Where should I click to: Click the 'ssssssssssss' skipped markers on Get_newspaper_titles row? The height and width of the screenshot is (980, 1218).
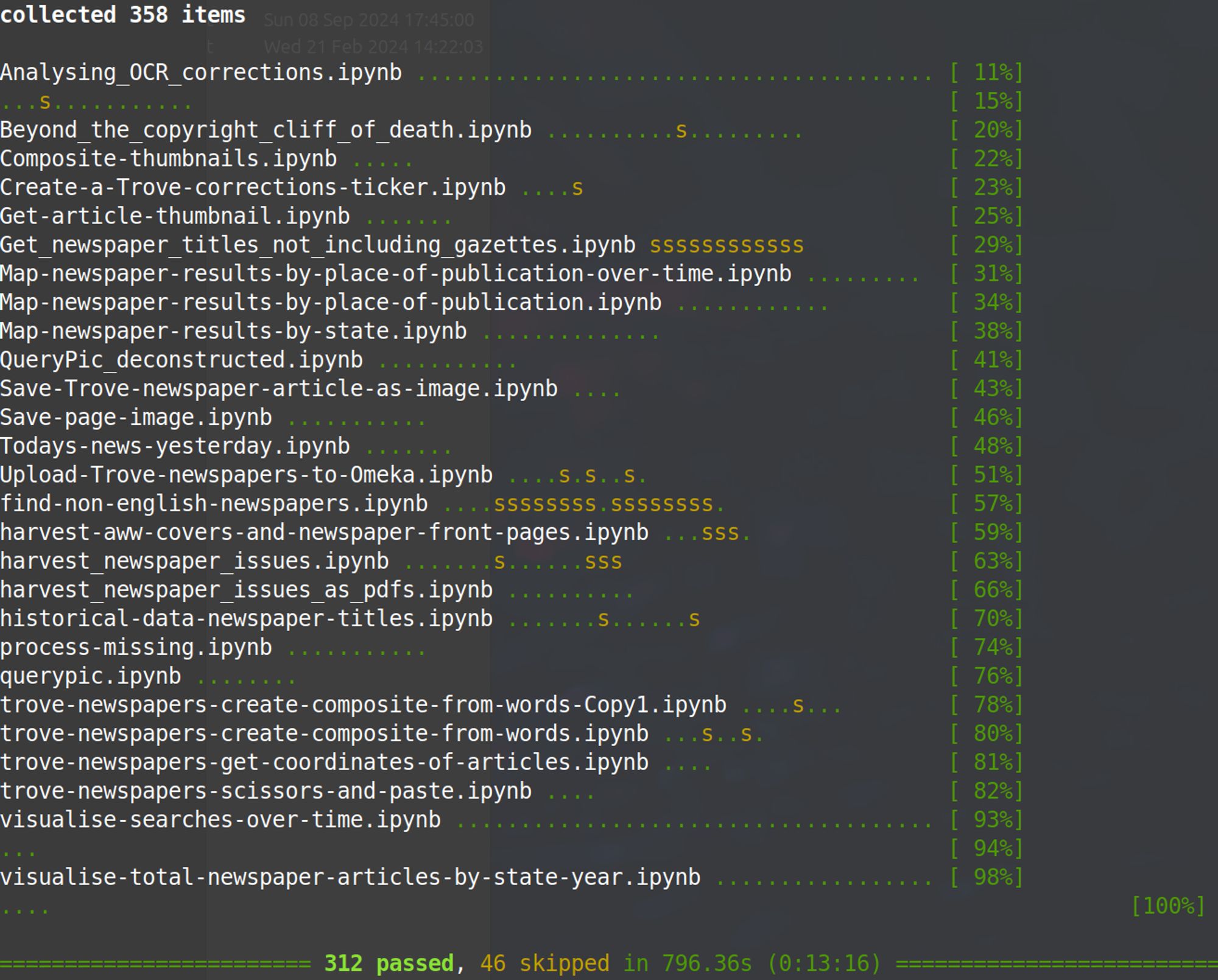coord(727,247)
